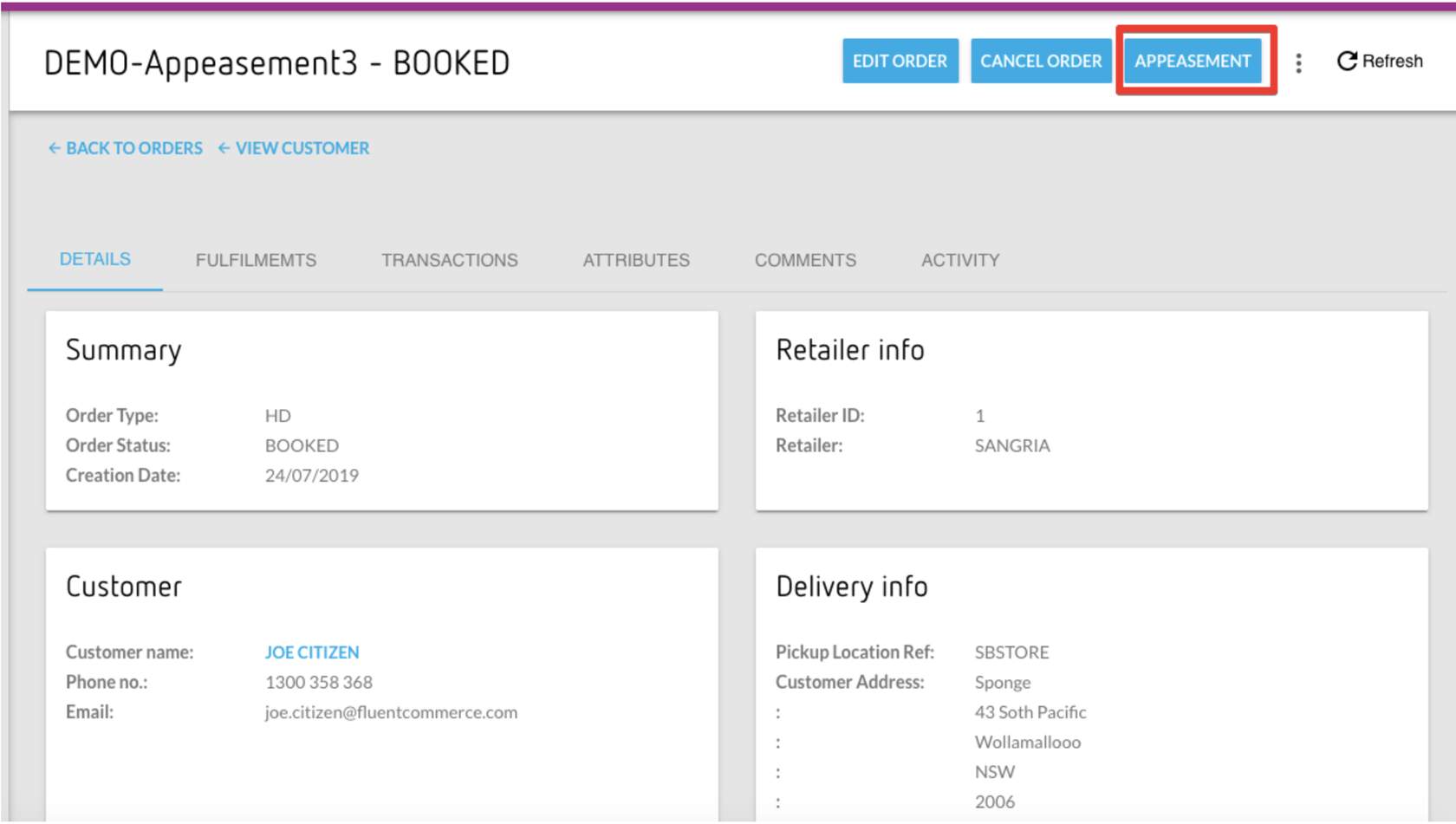View the Activity tab
Image resolution: width=1456 pixels, height=824 pixels.
(x=960, y=260)
